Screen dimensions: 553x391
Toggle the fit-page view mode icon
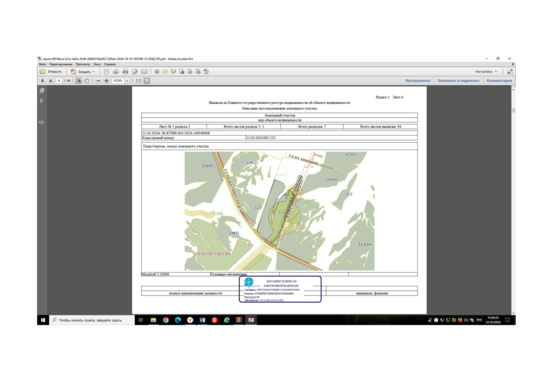point(147,81)
